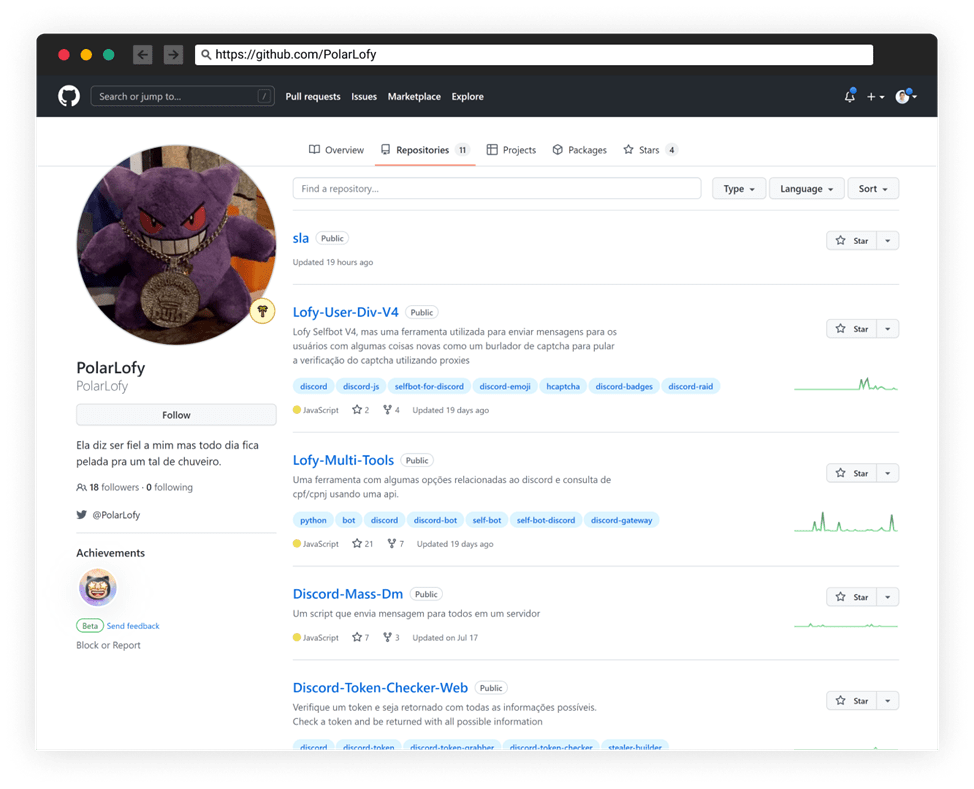This screenshot has width=974, height=789.
Task: Click the browser back arrow
Action: (x=143, y=55)
